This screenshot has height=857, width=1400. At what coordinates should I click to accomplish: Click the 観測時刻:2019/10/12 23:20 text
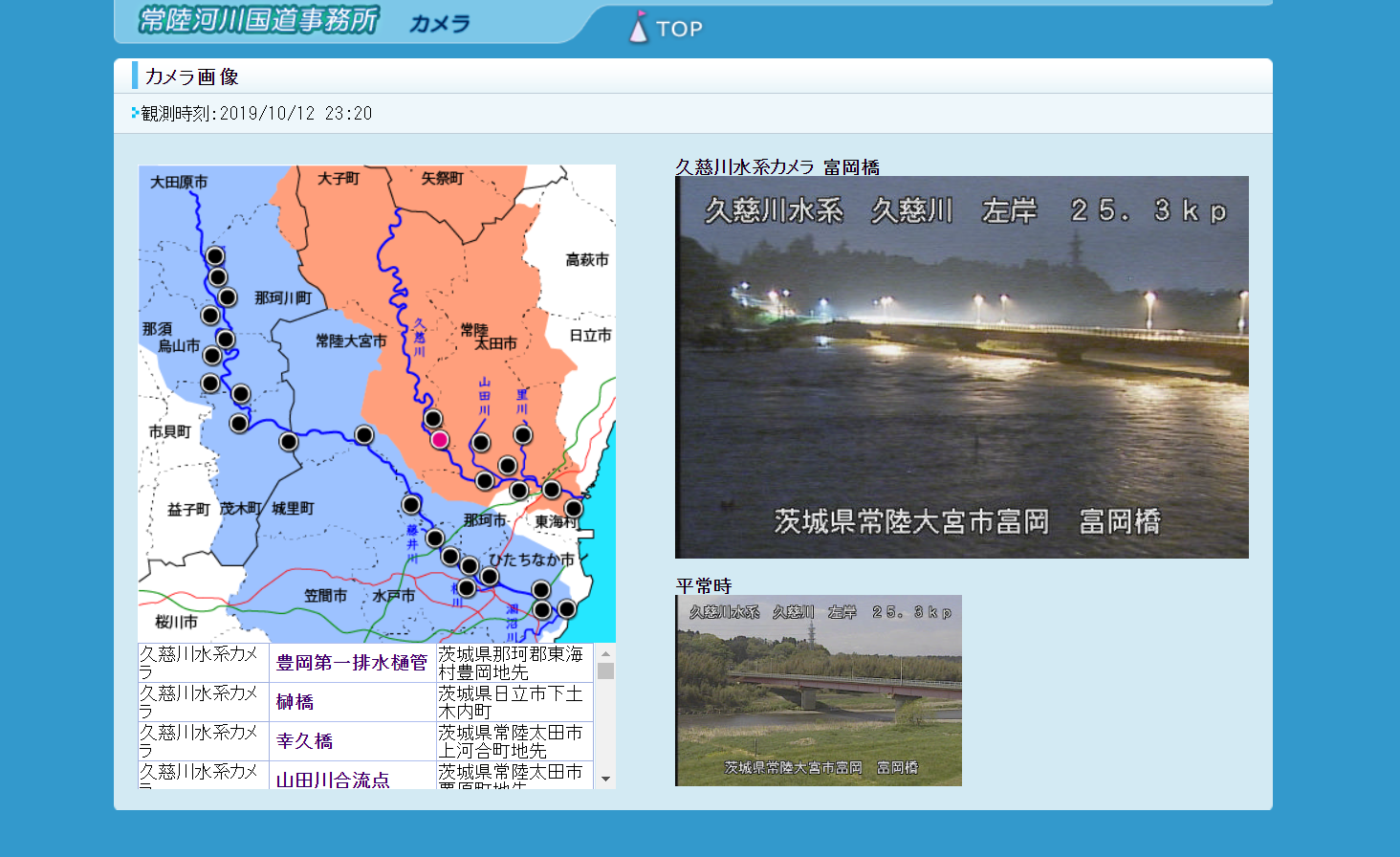pyautogui.click(x=256, y=113)
